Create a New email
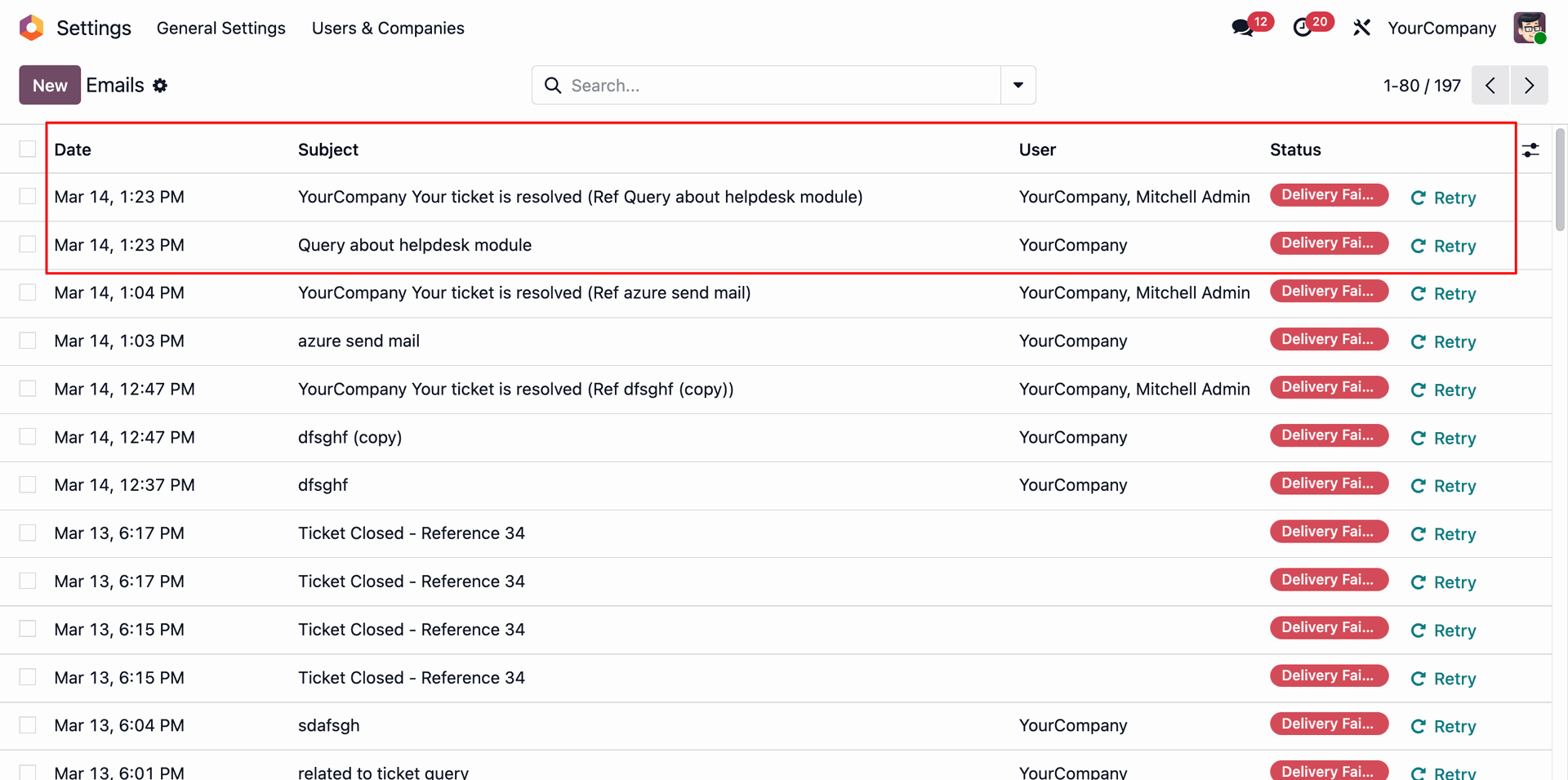The image size is (1568, 780). (50, 85)
